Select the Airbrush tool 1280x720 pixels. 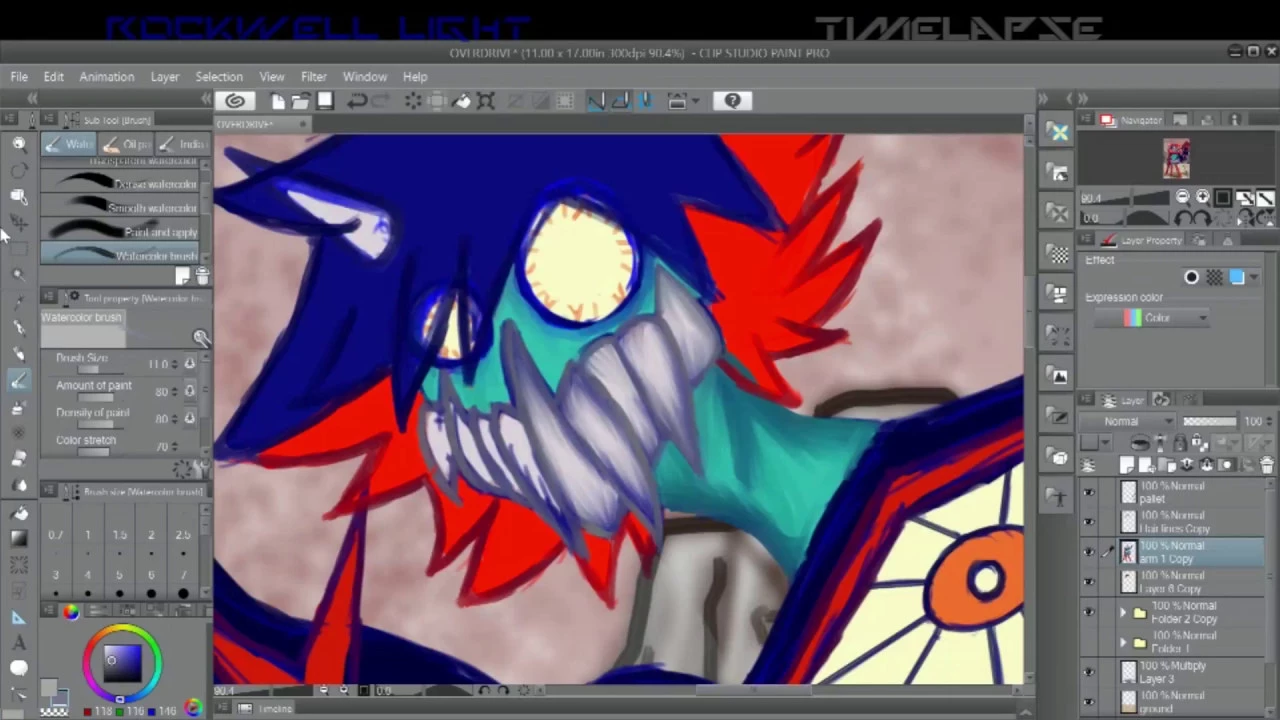click(18, 407)
